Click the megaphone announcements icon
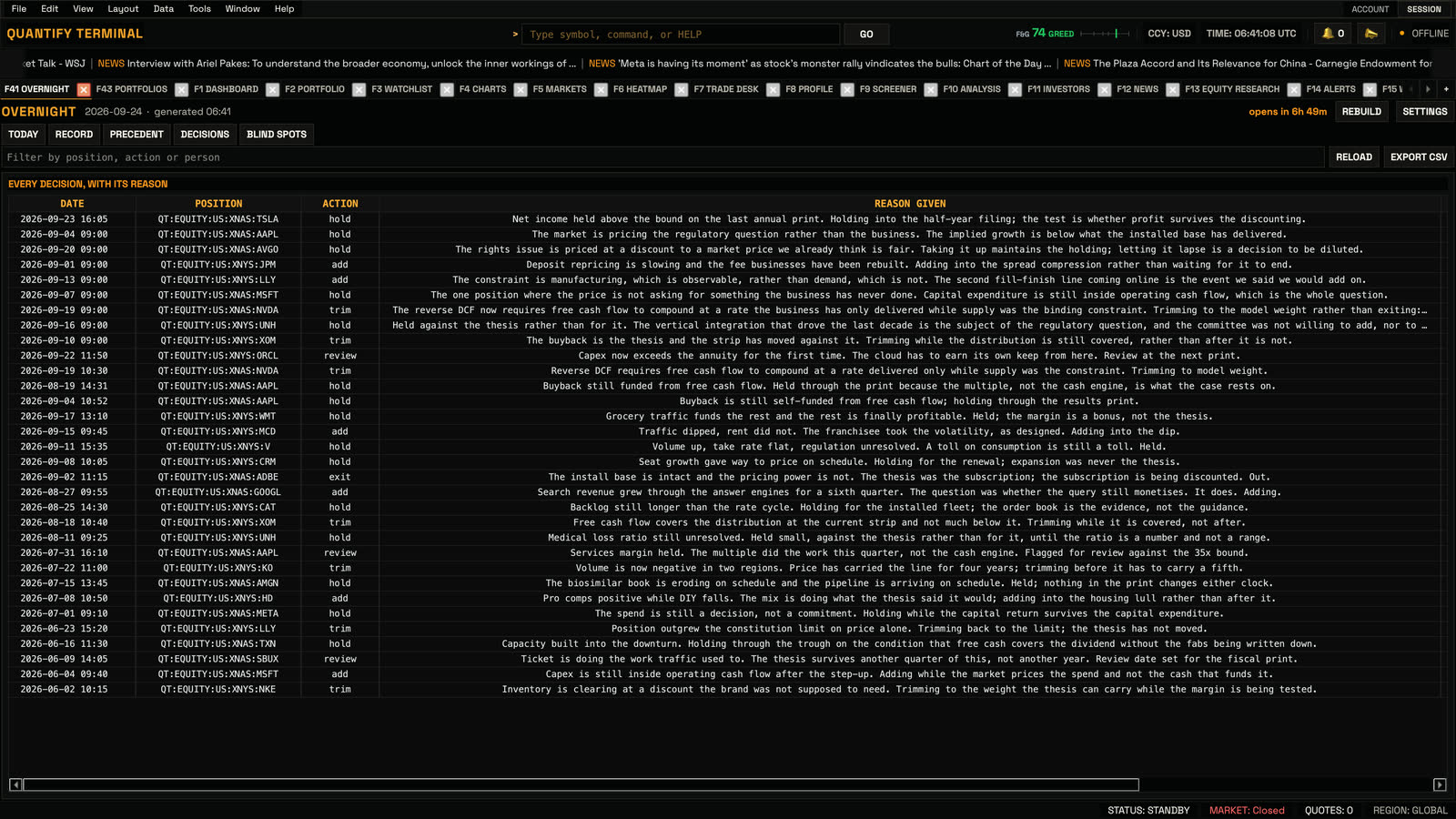Screen dimensions: 1456x819 (1370, 34)
